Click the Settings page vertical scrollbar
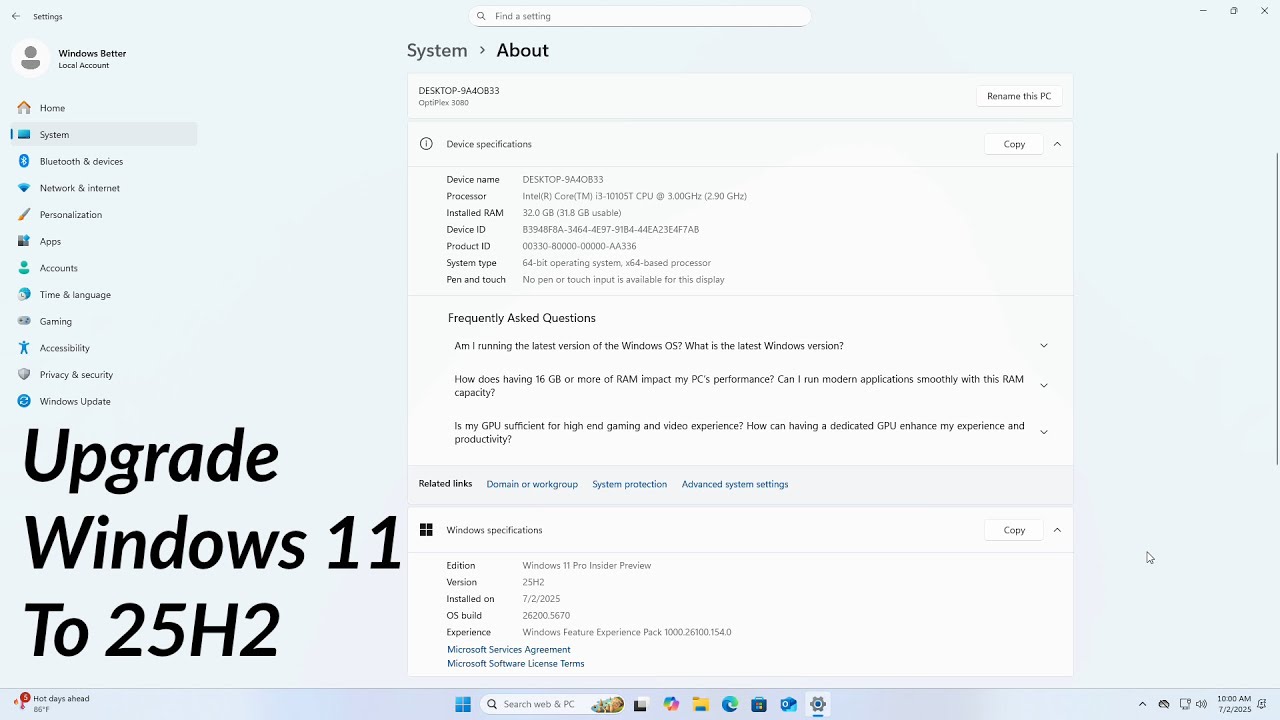Screen dimensions: 1280x720 1276,309
